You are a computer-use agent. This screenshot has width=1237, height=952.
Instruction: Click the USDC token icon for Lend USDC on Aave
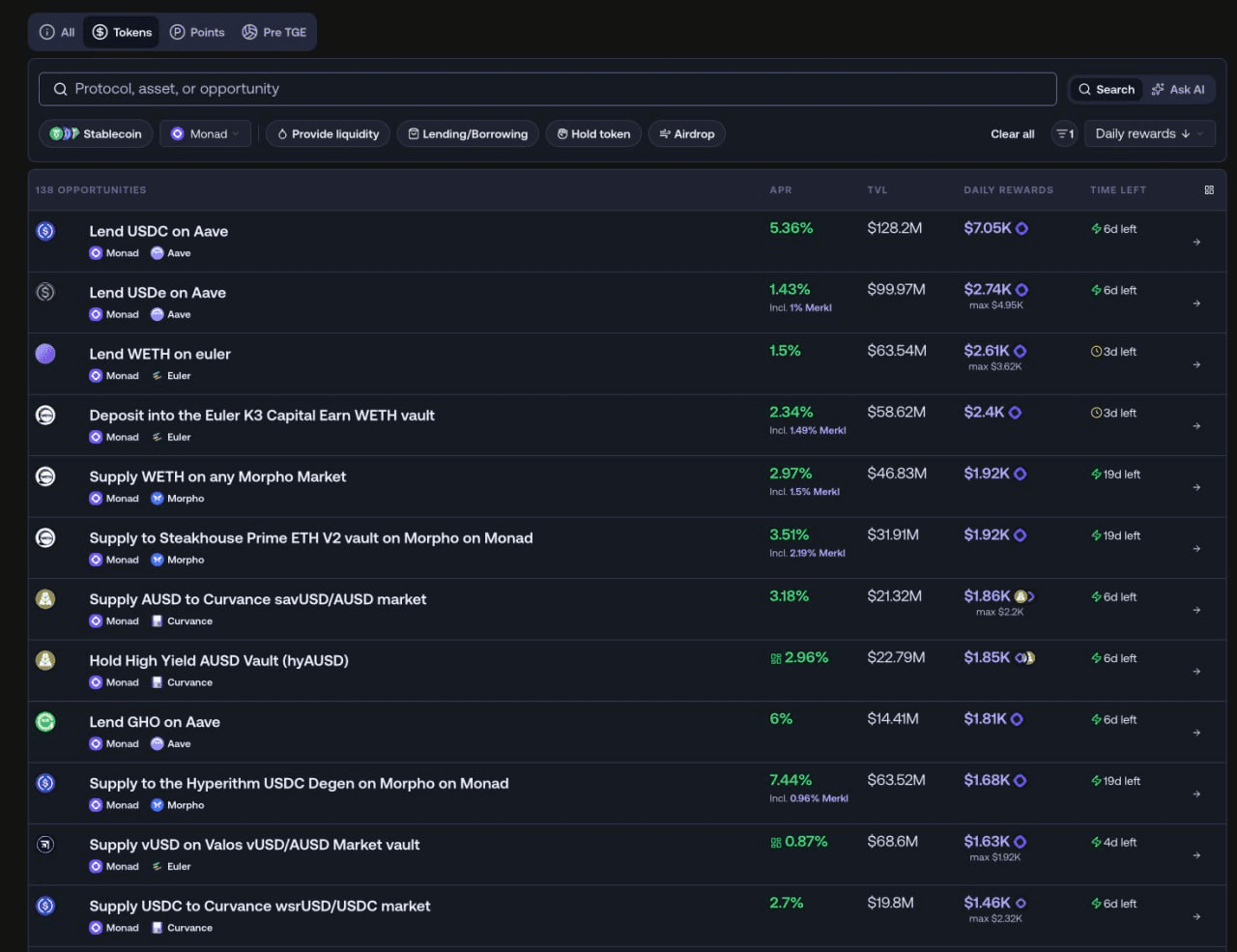(x=45, y=231)
